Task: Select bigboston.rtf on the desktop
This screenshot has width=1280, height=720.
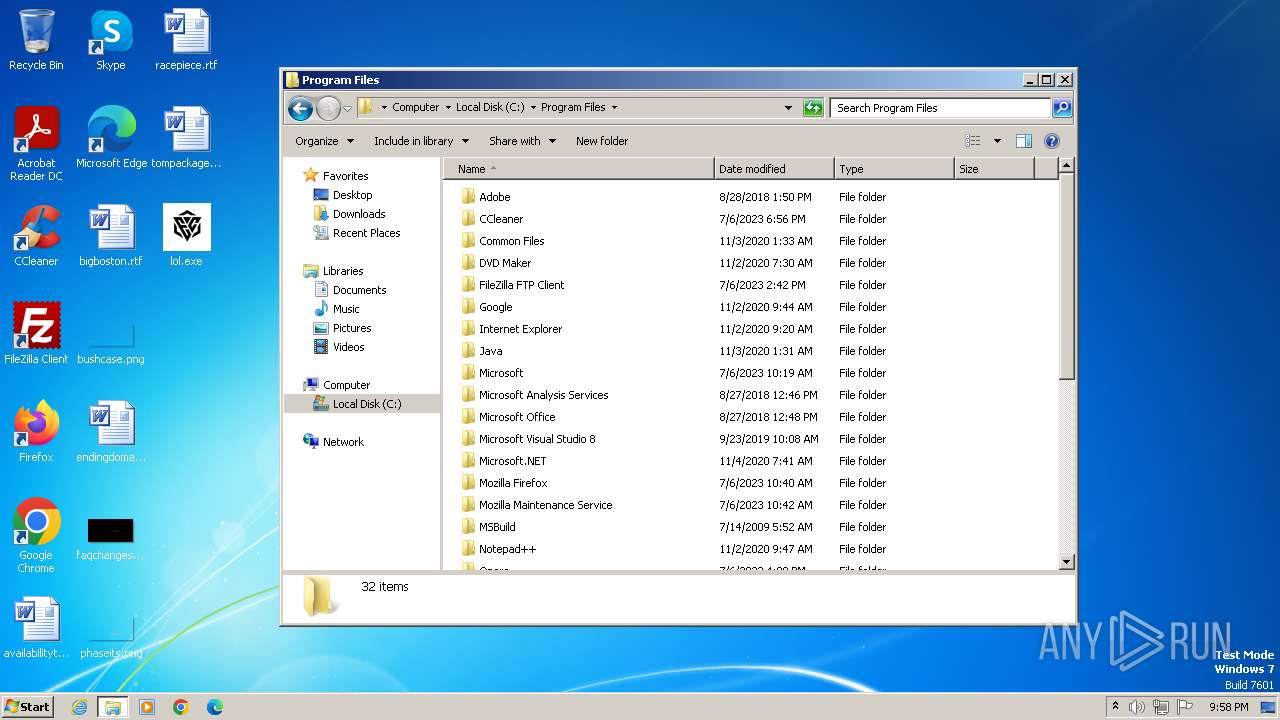Action: pyautogui.click(x=110, y=236)
